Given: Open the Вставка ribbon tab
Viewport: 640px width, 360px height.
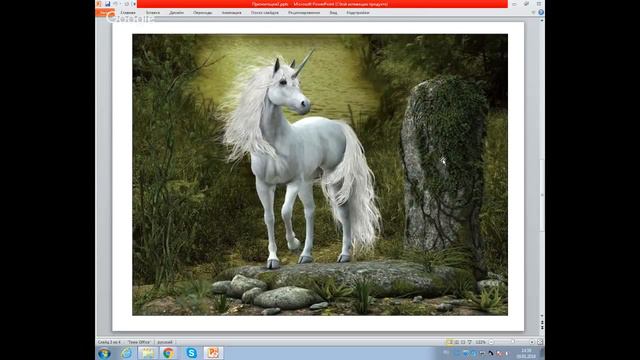Looking at the screenshot, I should point(153,13).
